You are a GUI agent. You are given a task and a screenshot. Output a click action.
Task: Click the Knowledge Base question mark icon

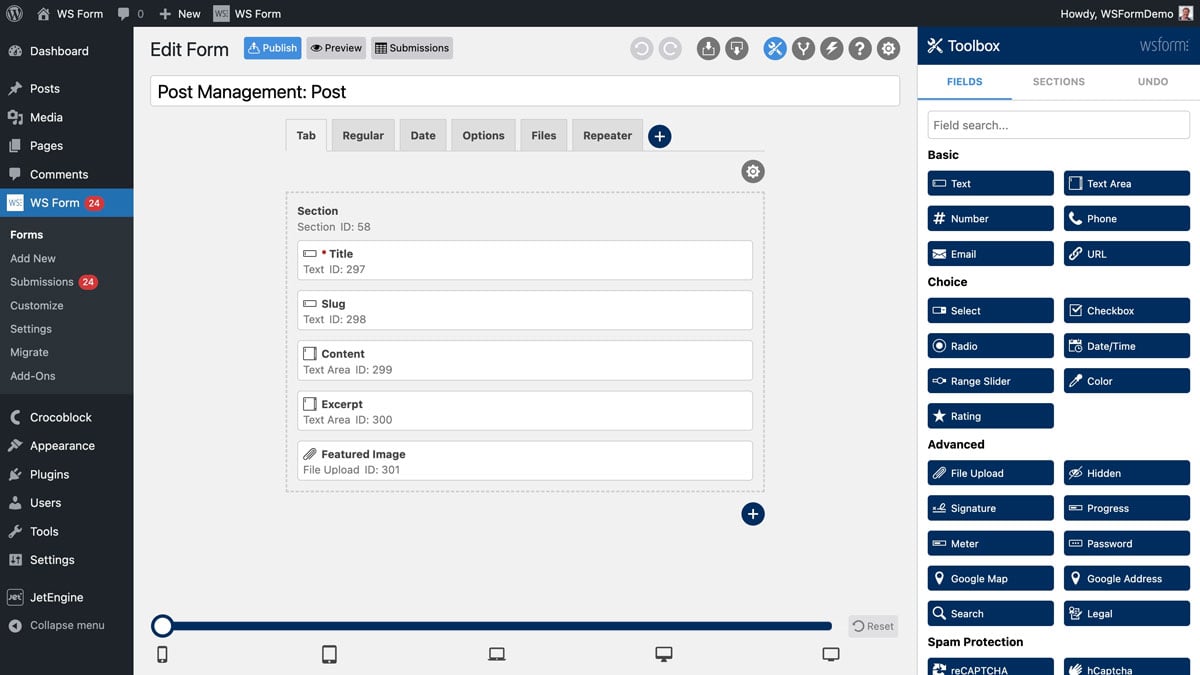(x=860, y=47)
